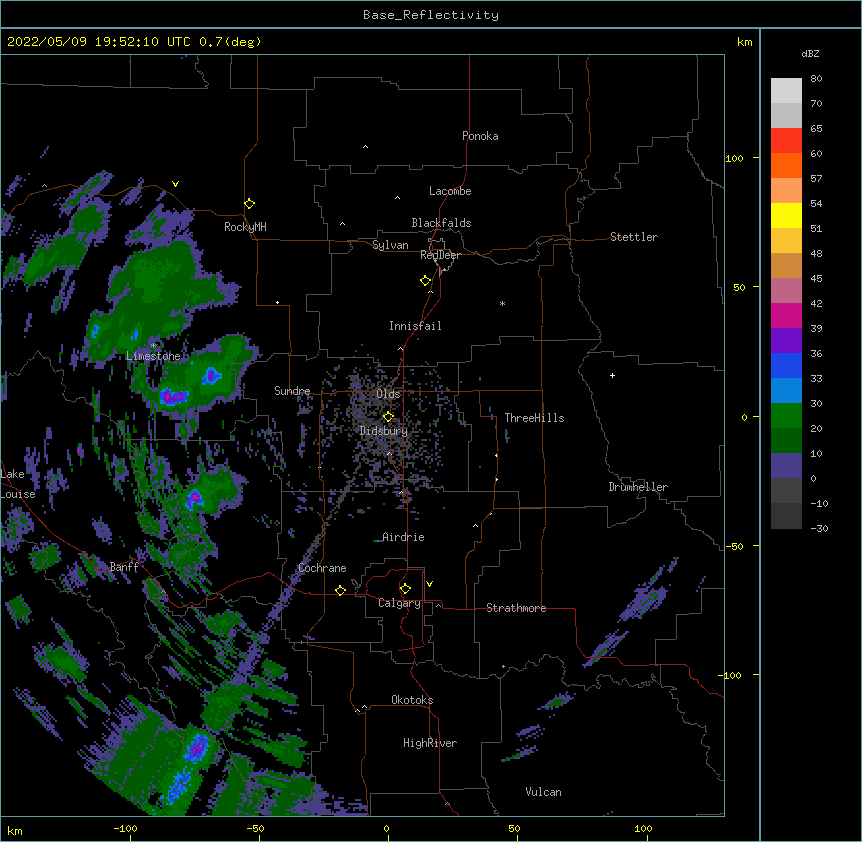The image size is (862, 842).
Task: Click the white 80 dBZ legend swatch
Action: pyautogui.click(x=786, y=91)
